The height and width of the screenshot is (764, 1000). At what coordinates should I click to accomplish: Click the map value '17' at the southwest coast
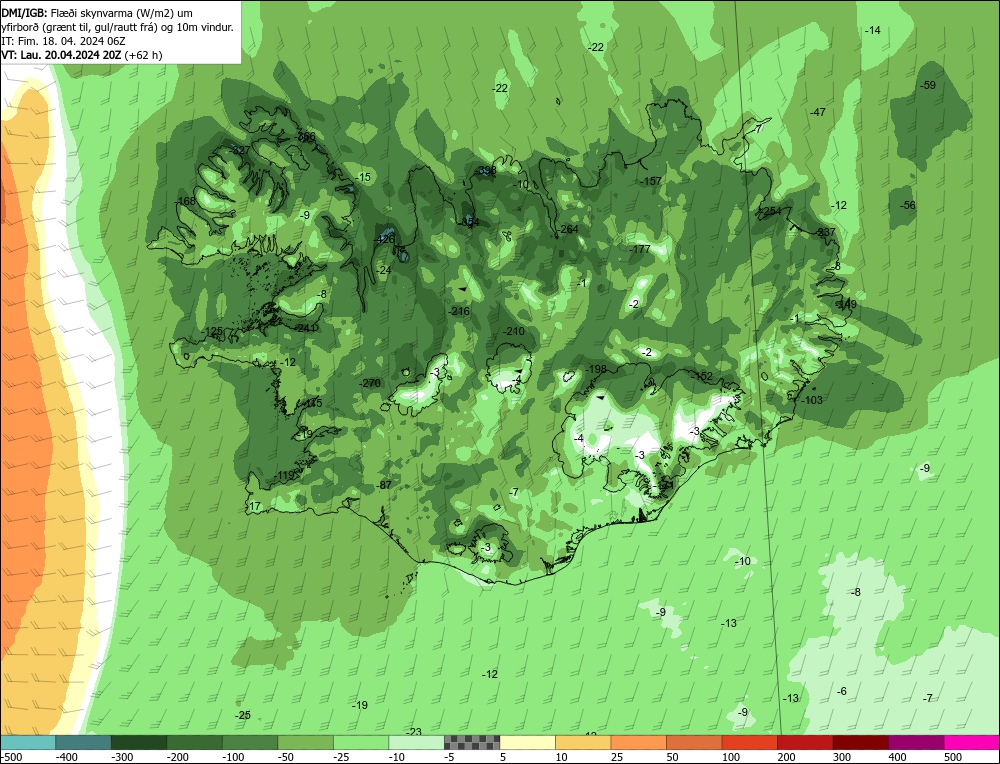(254, 506)
